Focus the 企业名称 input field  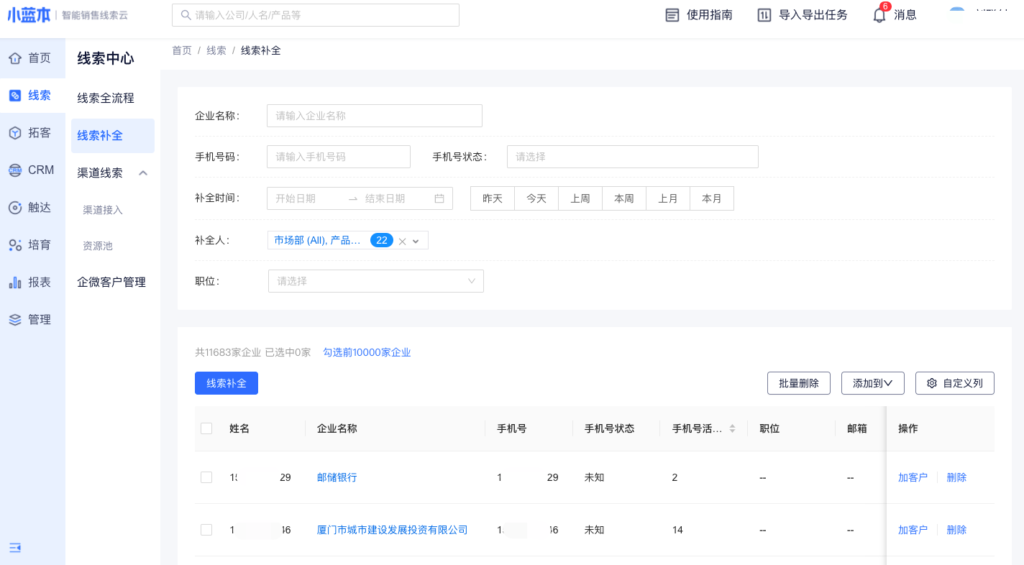(374, 116)
